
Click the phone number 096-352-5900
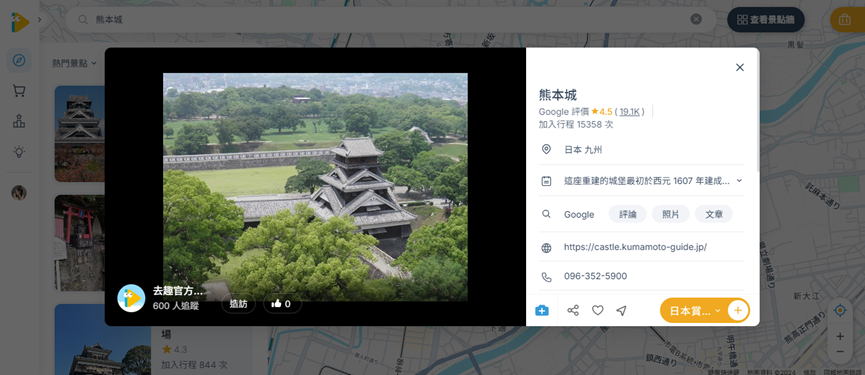(595, 276)
